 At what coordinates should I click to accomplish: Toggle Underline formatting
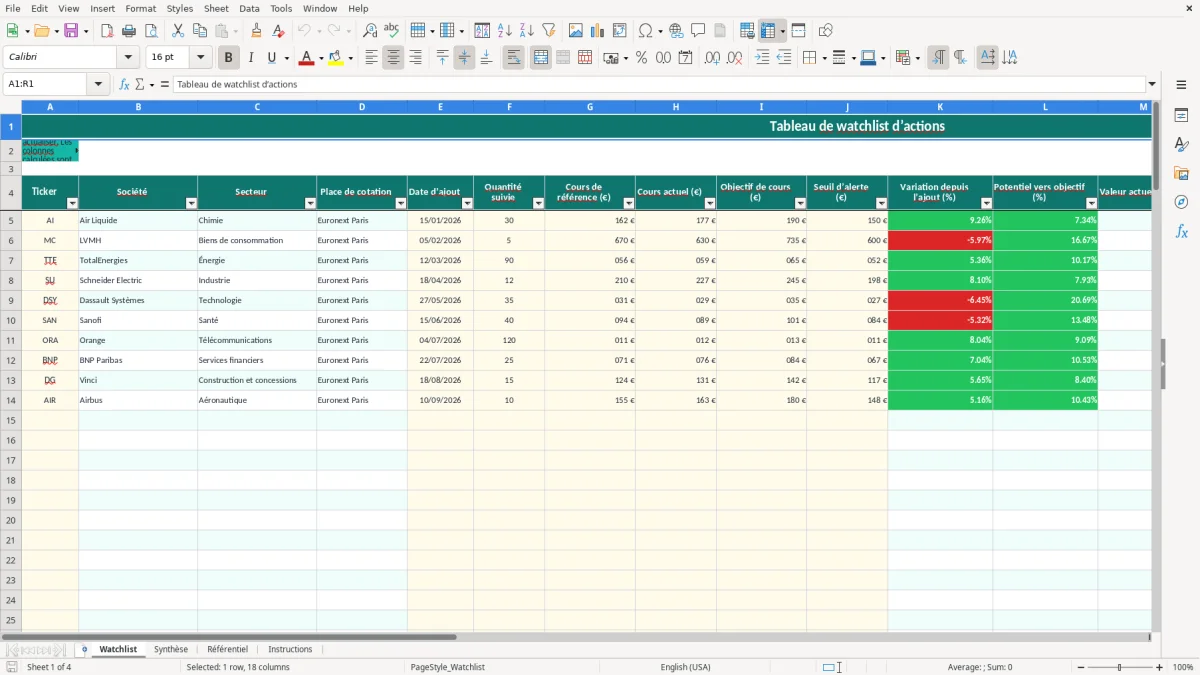point(273,58)
